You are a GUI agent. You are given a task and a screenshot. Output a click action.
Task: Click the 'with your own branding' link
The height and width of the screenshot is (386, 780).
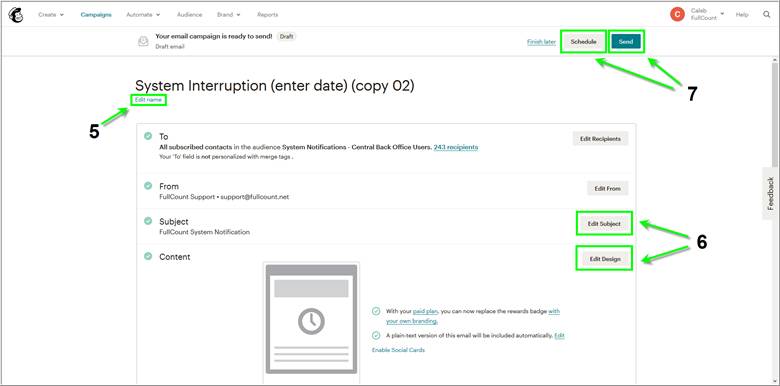click(412, 321)
